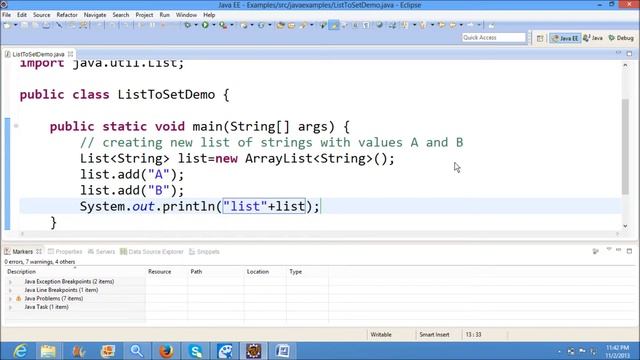Image resolution: width=640 pixels, height=360 pixels.
Task: Expand Java Problems (7 items)
Action: pyautogui.click(x=10, y=299)
